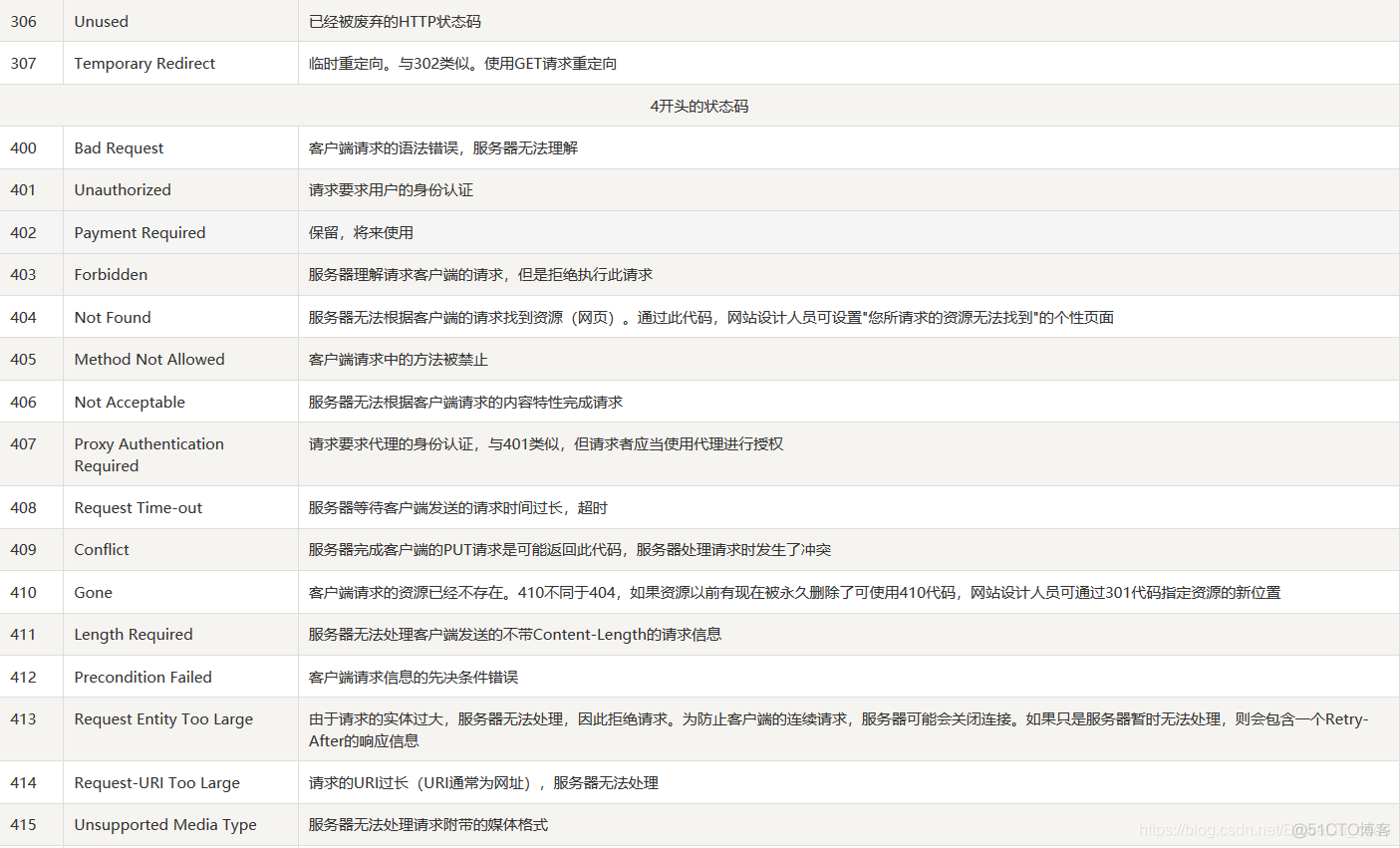The height and width of the screenshot is (848, 1400).
Task: Click 'Temporary Redirect' status name
Action: pos(144,63)
